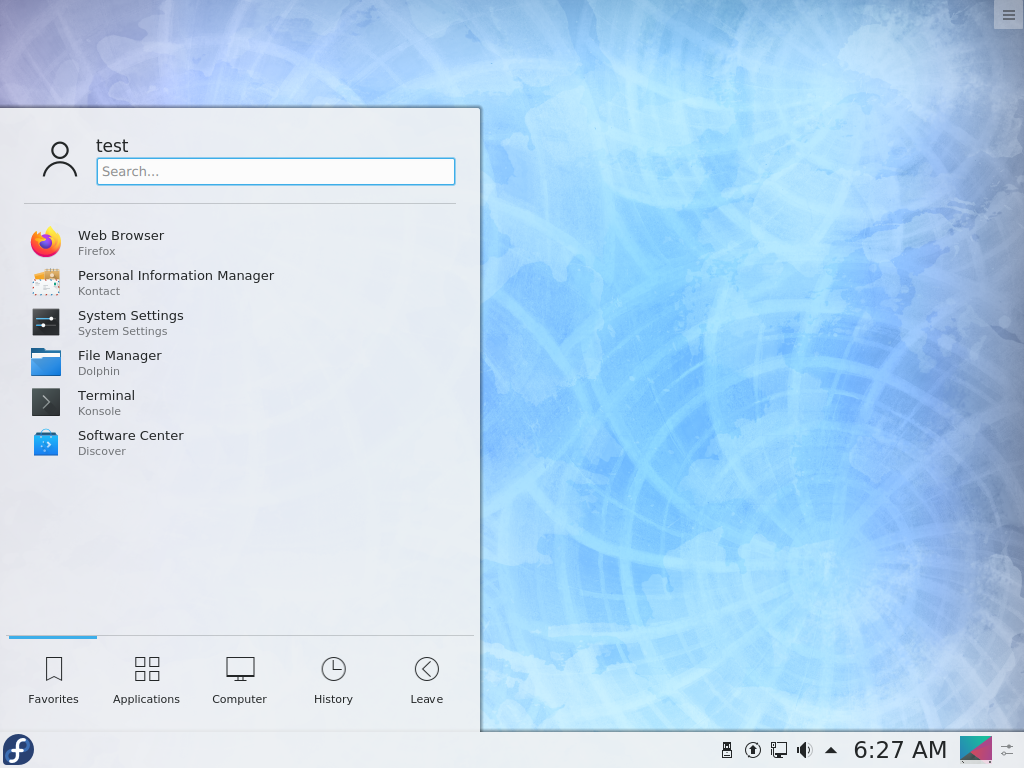Open the software updates tray icon
Viewport: 1024px width, 768px height.
pyautogui.click(x=752, y=750)
